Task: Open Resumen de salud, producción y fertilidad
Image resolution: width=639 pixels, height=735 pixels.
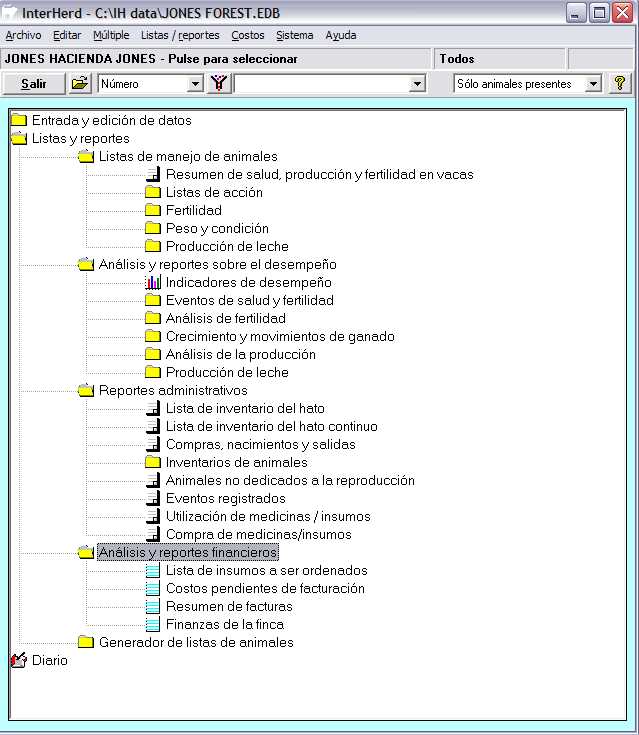Action: pos(320,174)
